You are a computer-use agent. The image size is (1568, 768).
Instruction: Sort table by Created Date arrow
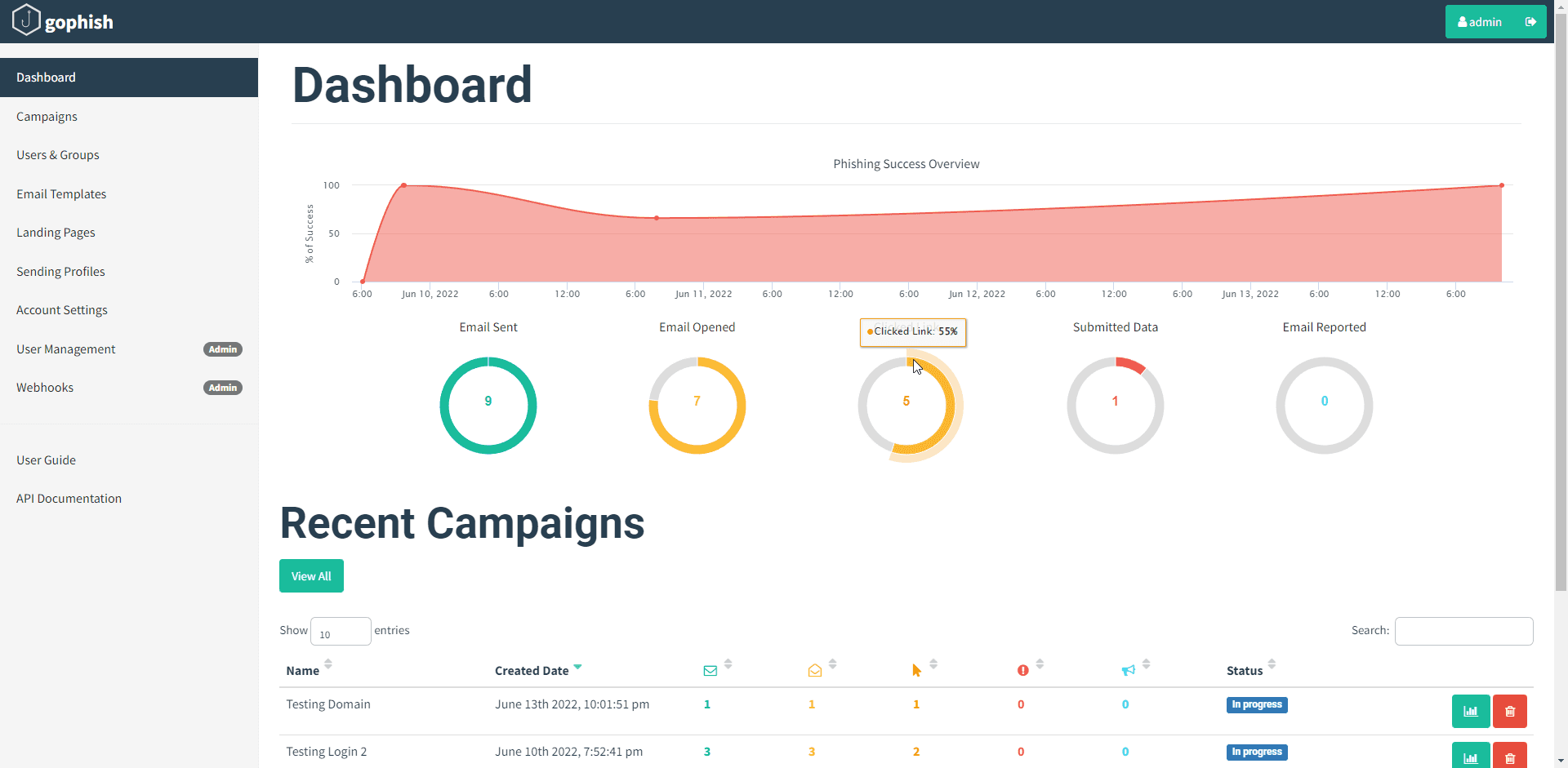[577, 668]
